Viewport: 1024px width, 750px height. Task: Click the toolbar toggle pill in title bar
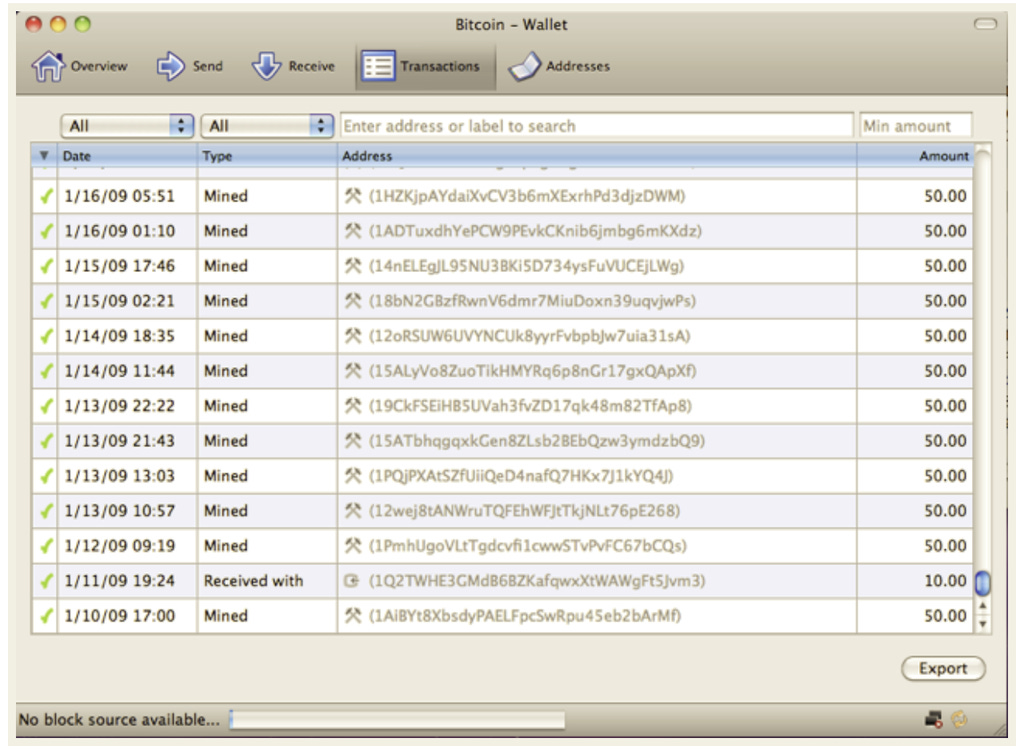pyautogui.click(x=985, y=24)
